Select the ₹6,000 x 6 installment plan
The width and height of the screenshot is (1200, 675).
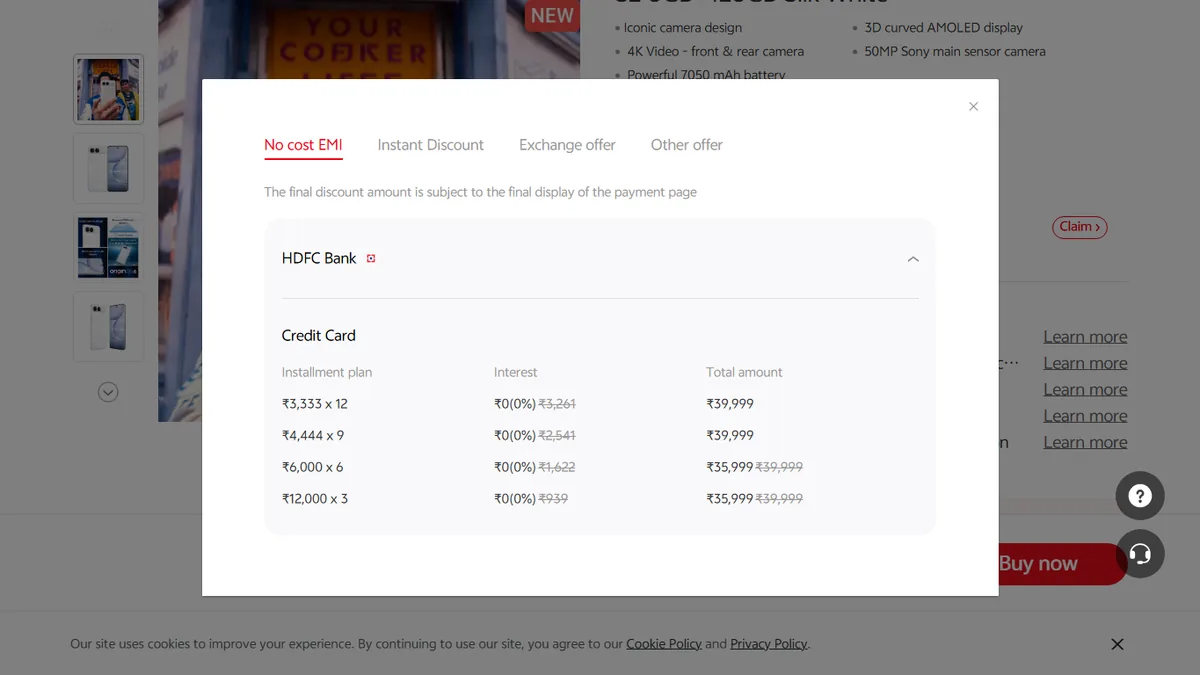tap(312, 467)
